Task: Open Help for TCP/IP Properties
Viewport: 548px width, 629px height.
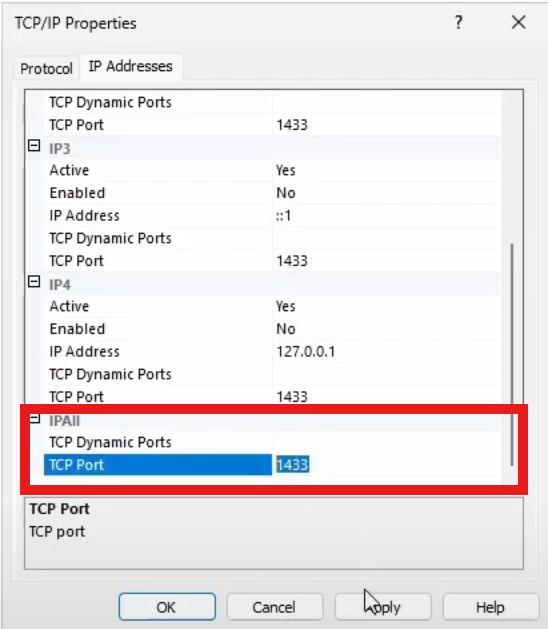Action: click(491, 607)
